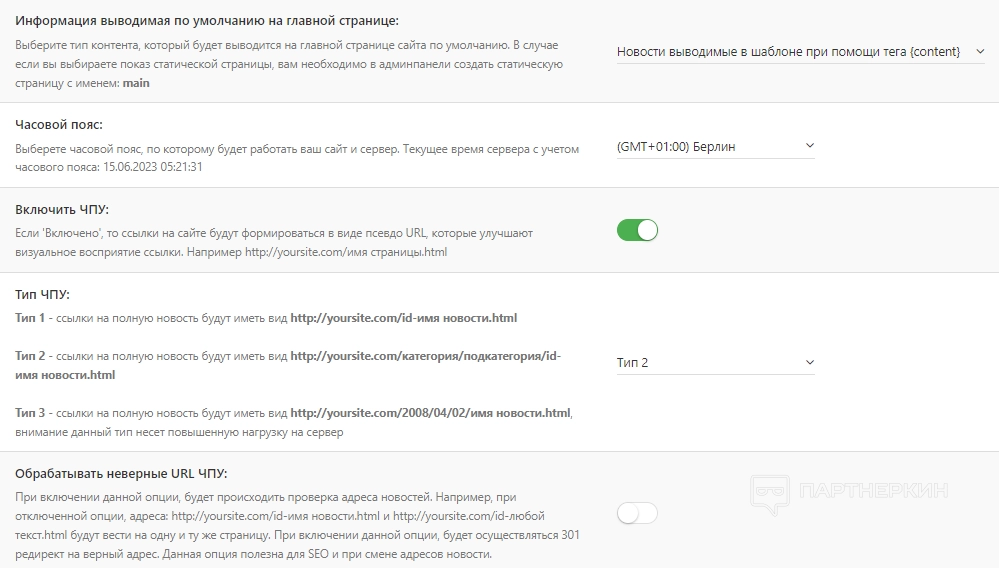Click the Обрабатывать неверные URL ЧПУ heading

[x=128, y=474]
